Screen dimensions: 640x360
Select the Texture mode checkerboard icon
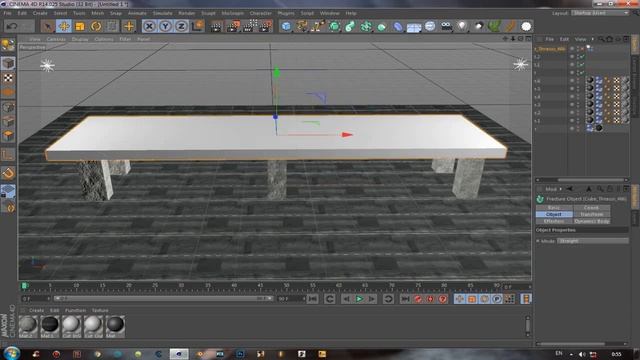point(8,78)
